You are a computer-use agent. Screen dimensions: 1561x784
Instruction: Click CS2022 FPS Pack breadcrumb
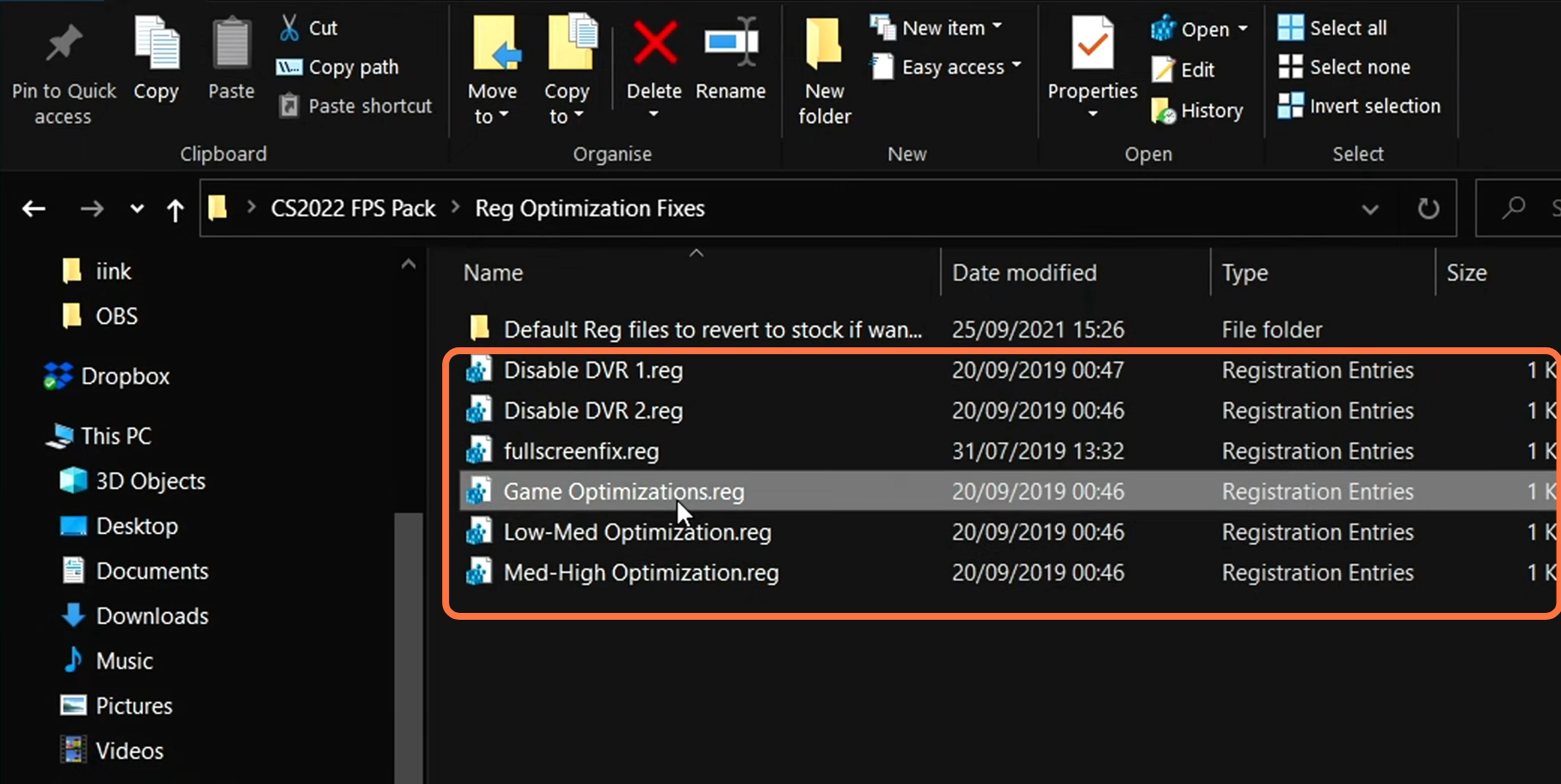click(x=353, y=208)
